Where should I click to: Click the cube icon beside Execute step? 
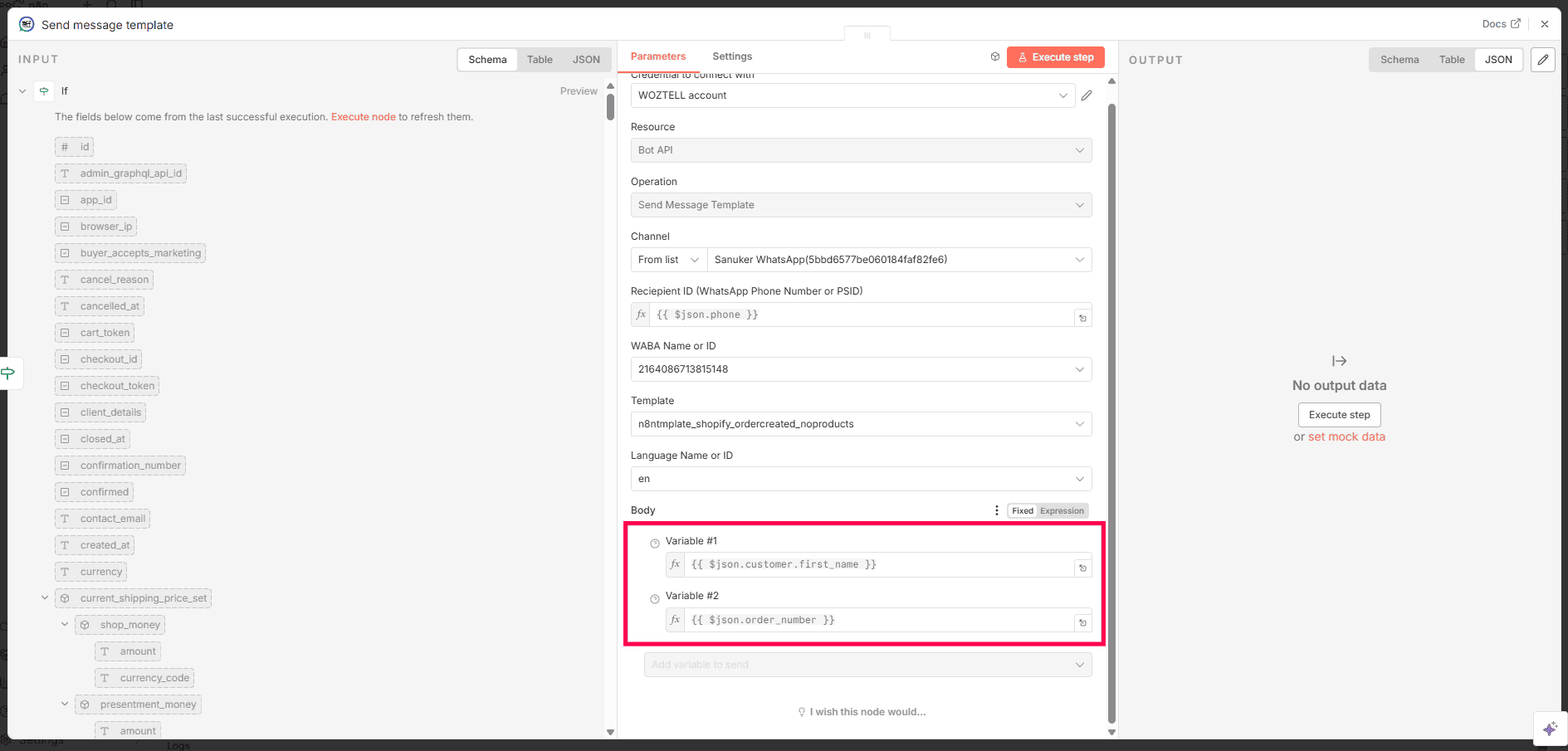click(x=994, y=57)
